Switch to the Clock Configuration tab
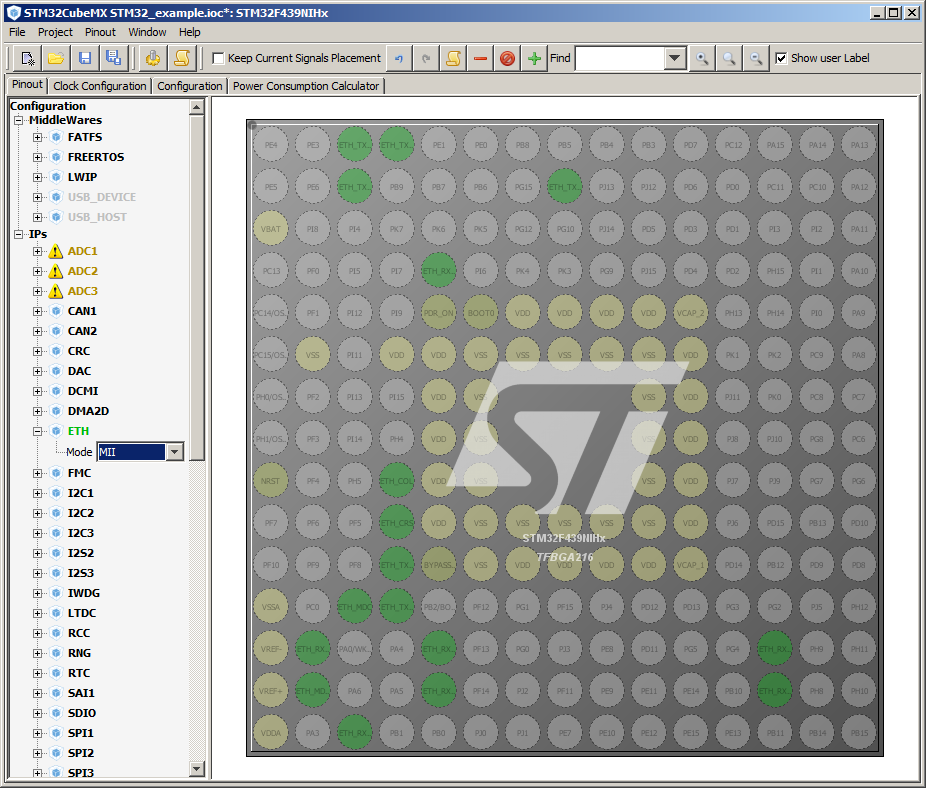The width and height of the screenshot is (926, 788). (x=100, y=86)
